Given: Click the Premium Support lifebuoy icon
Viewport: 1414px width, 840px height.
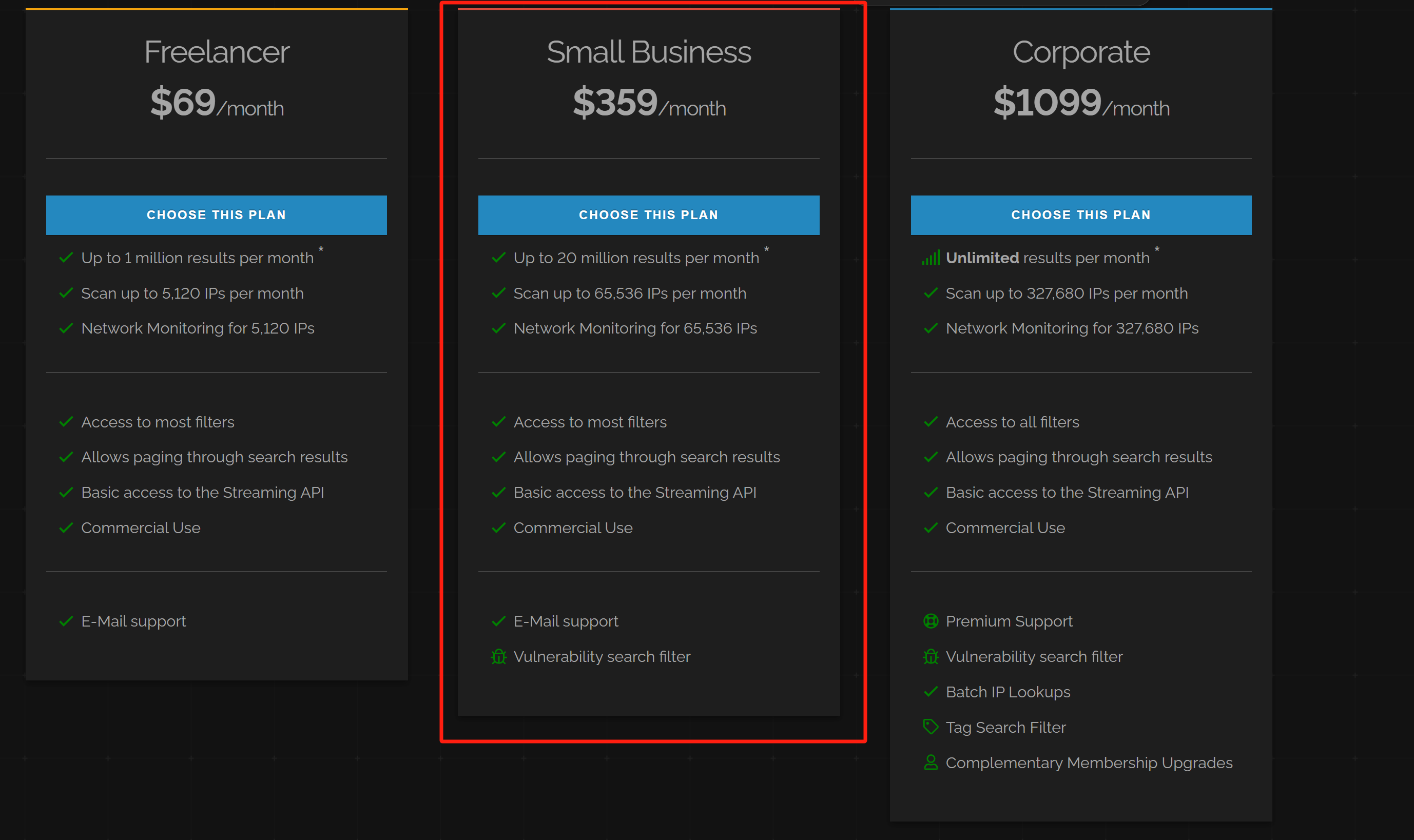Looking at the screenshot, I should (931, 621).
